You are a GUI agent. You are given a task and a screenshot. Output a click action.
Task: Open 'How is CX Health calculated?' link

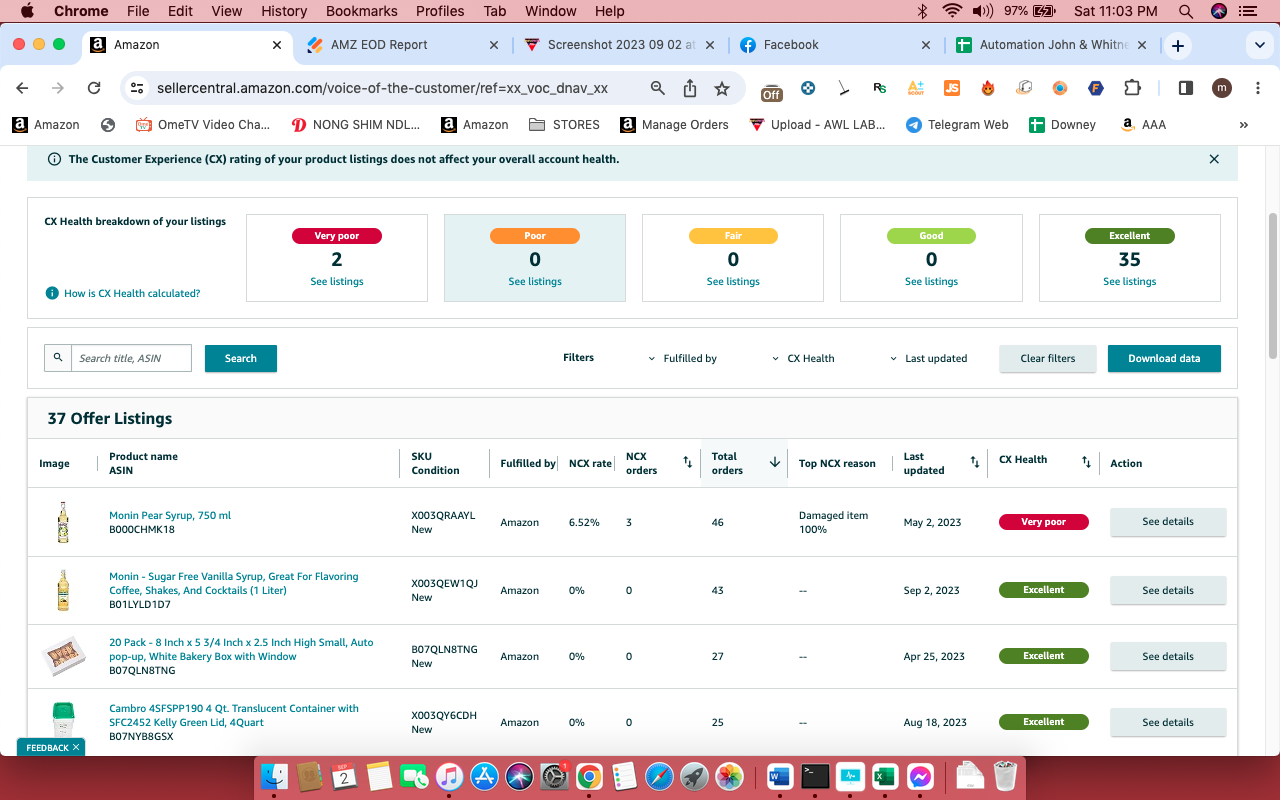(x=132, y=294)
